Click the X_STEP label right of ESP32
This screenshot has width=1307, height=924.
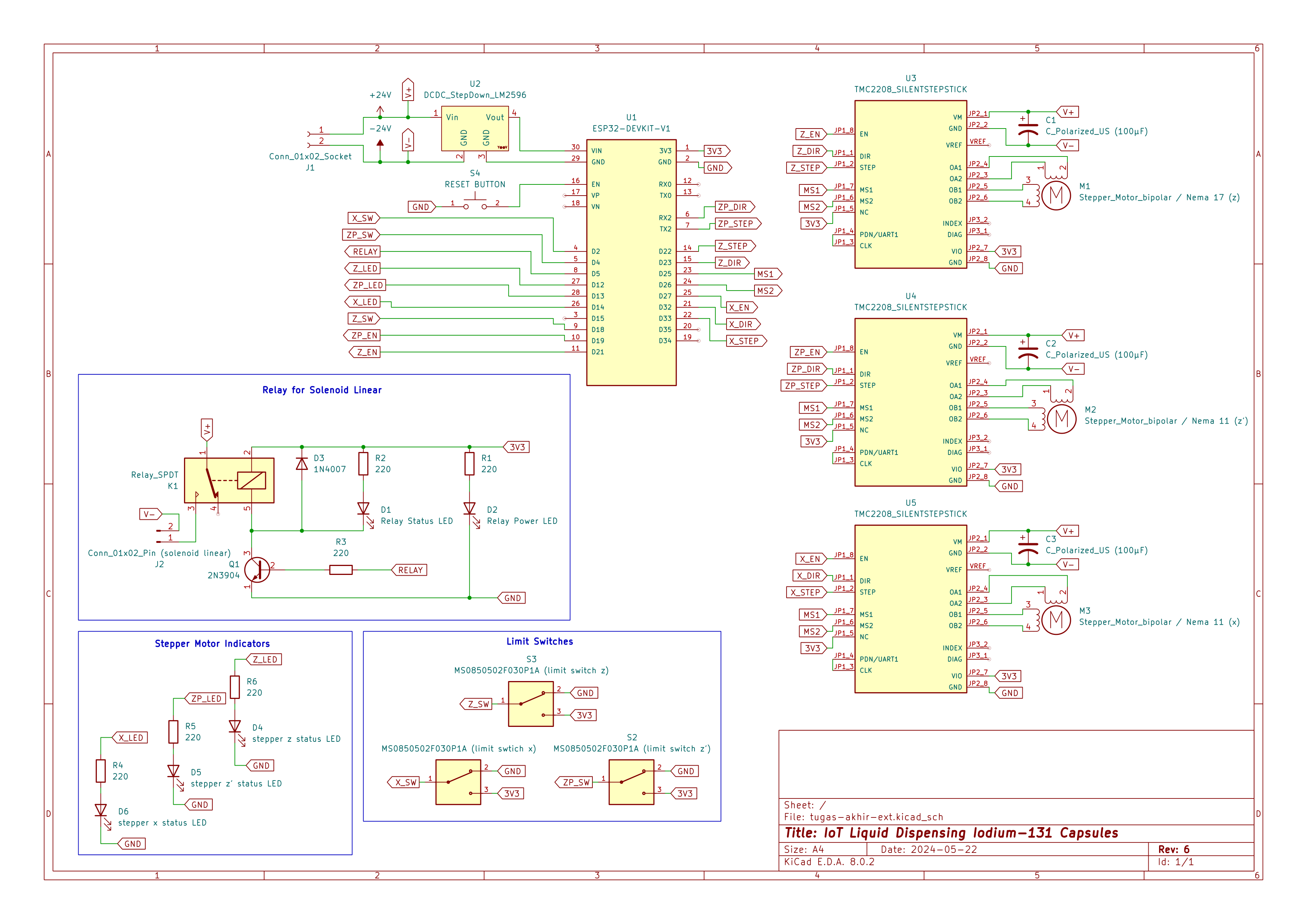point(747,341)
